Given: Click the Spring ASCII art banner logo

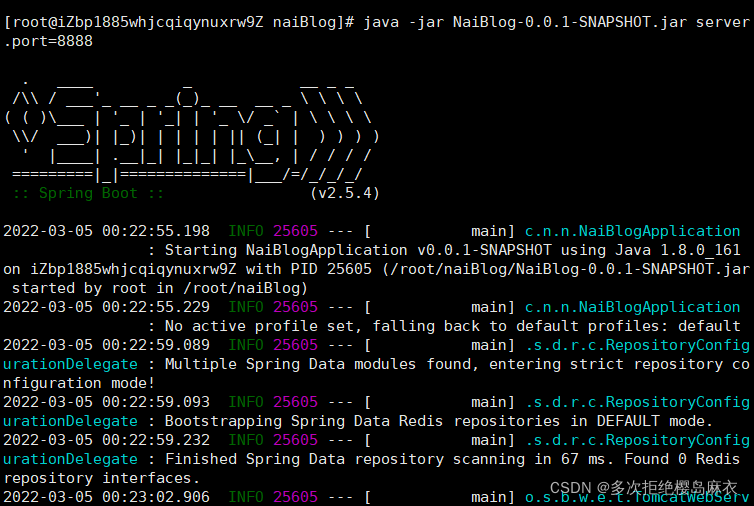Looking at the screenshot, I should [192, 132].
